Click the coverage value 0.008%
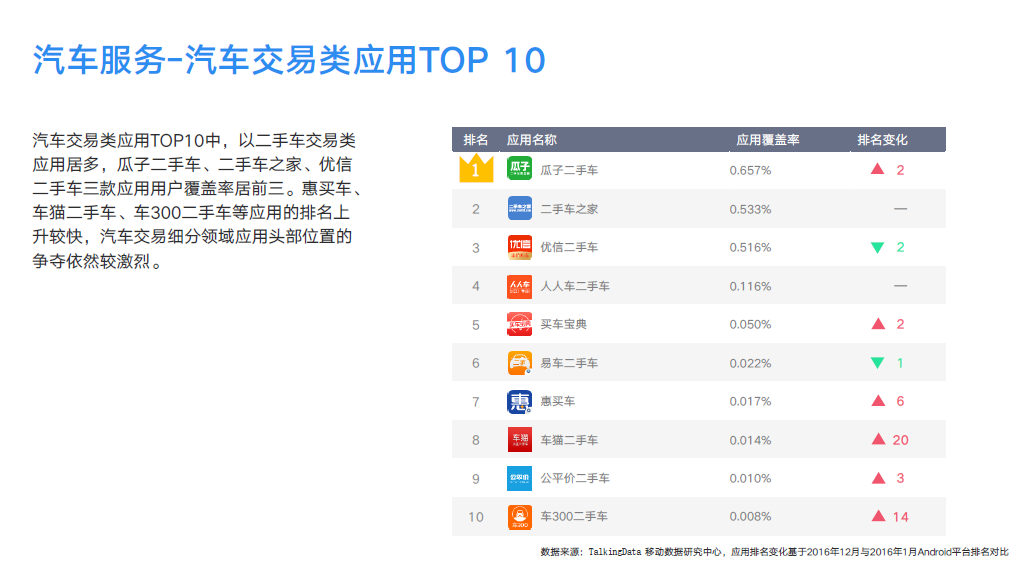Viewport: 1018px width, 562px height. tap(750, 517)
